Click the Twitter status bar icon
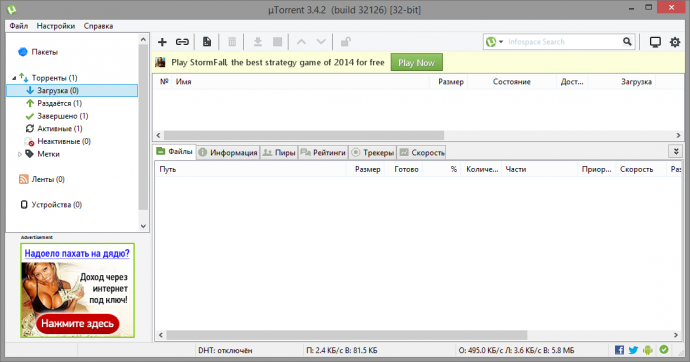 tap(633, 350)
